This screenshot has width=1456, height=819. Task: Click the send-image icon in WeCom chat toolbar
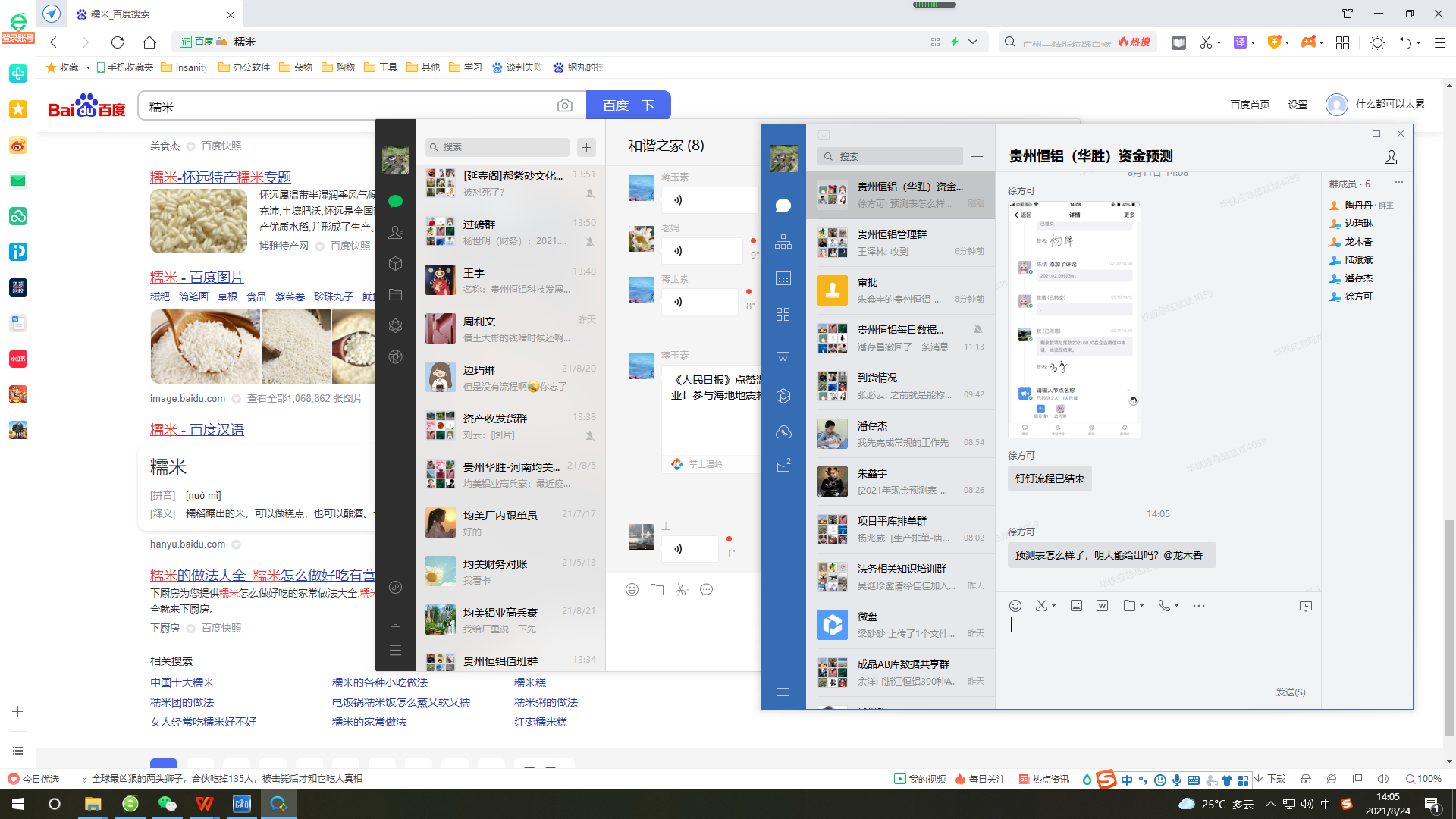(x=1076, y=606)
